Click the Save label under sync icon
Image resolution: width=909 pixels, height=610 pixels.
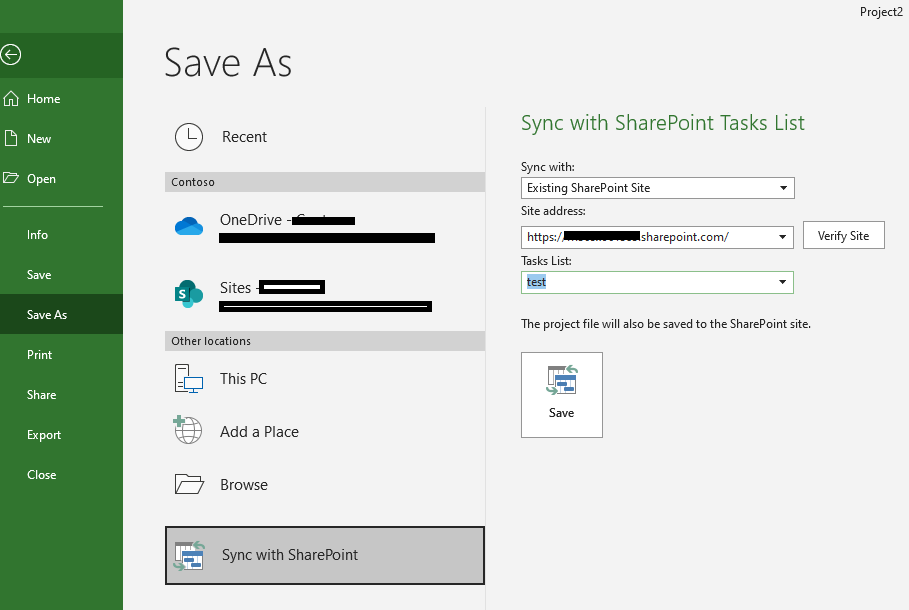(561, 413)
